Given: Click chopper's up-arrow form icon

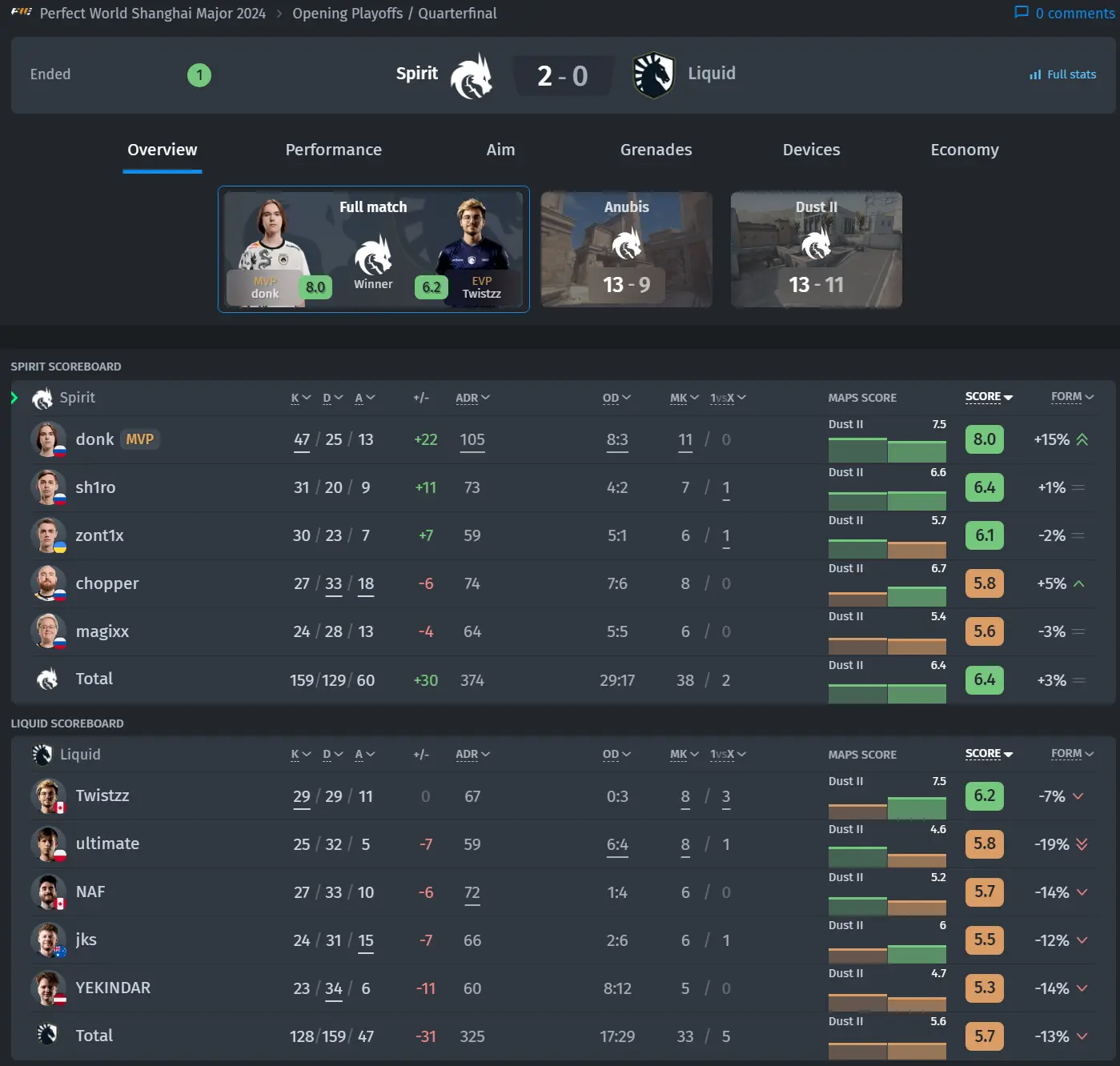Looking at the screenshot, I should [1079, 583].
